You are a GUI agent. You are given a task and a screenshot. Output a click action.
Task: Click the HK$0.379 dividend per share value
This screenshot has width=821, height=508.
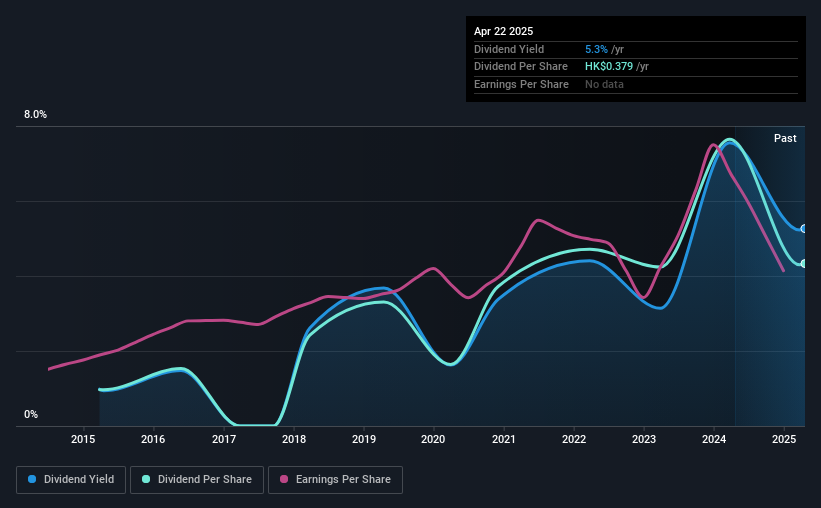(608, 67)
